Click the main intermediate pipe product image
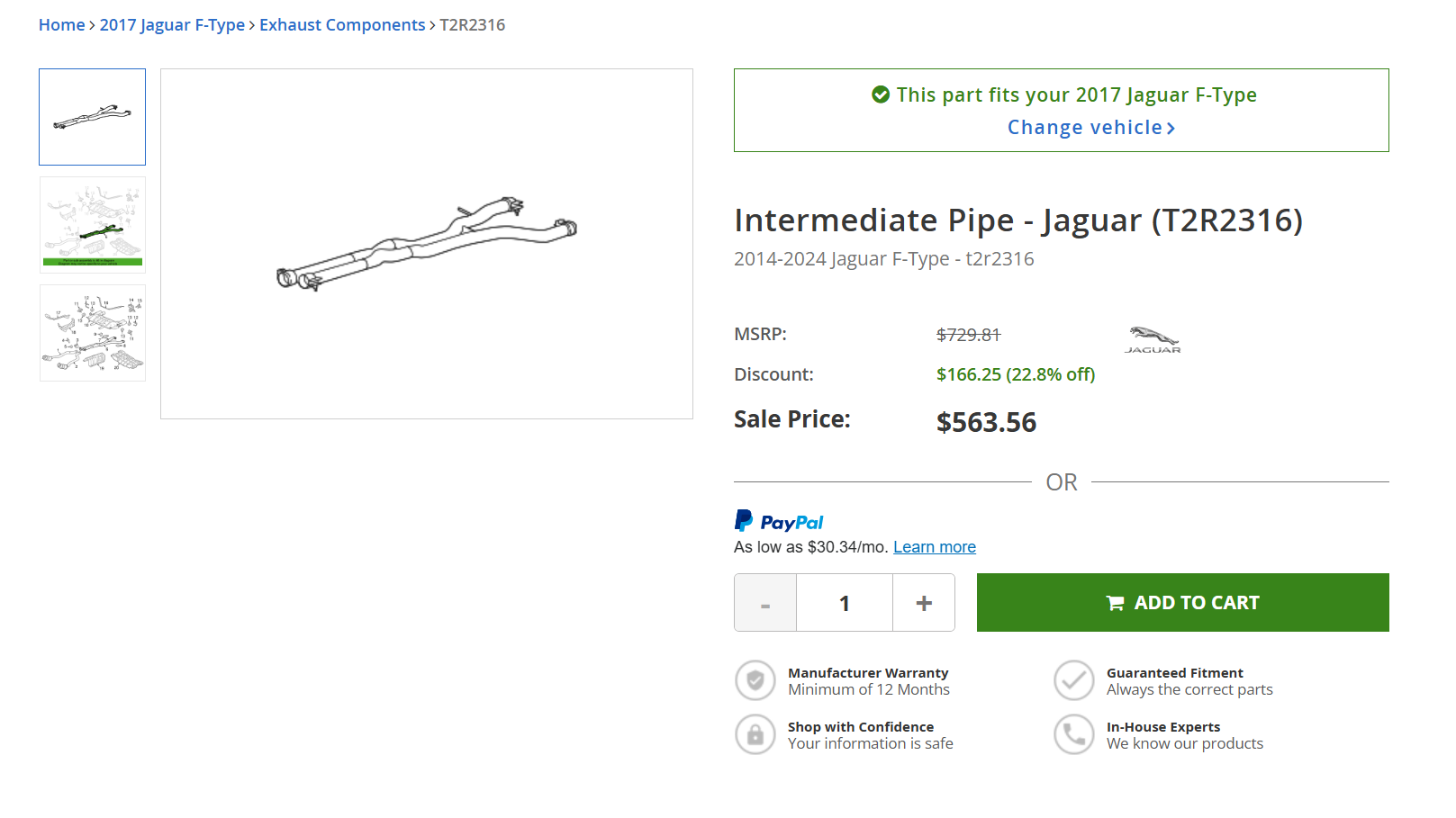 tap(427, 244)
